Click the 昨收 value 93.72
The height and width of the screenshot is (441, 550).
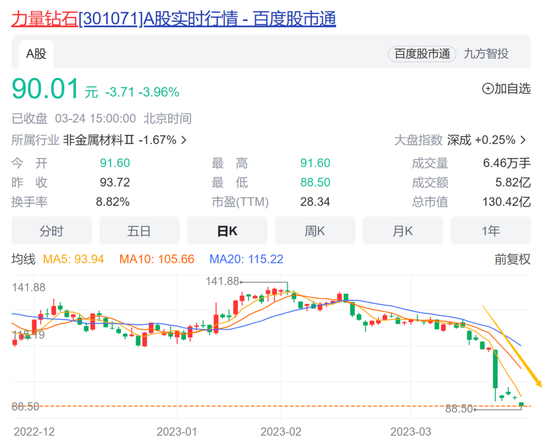(x=115, y=182)
